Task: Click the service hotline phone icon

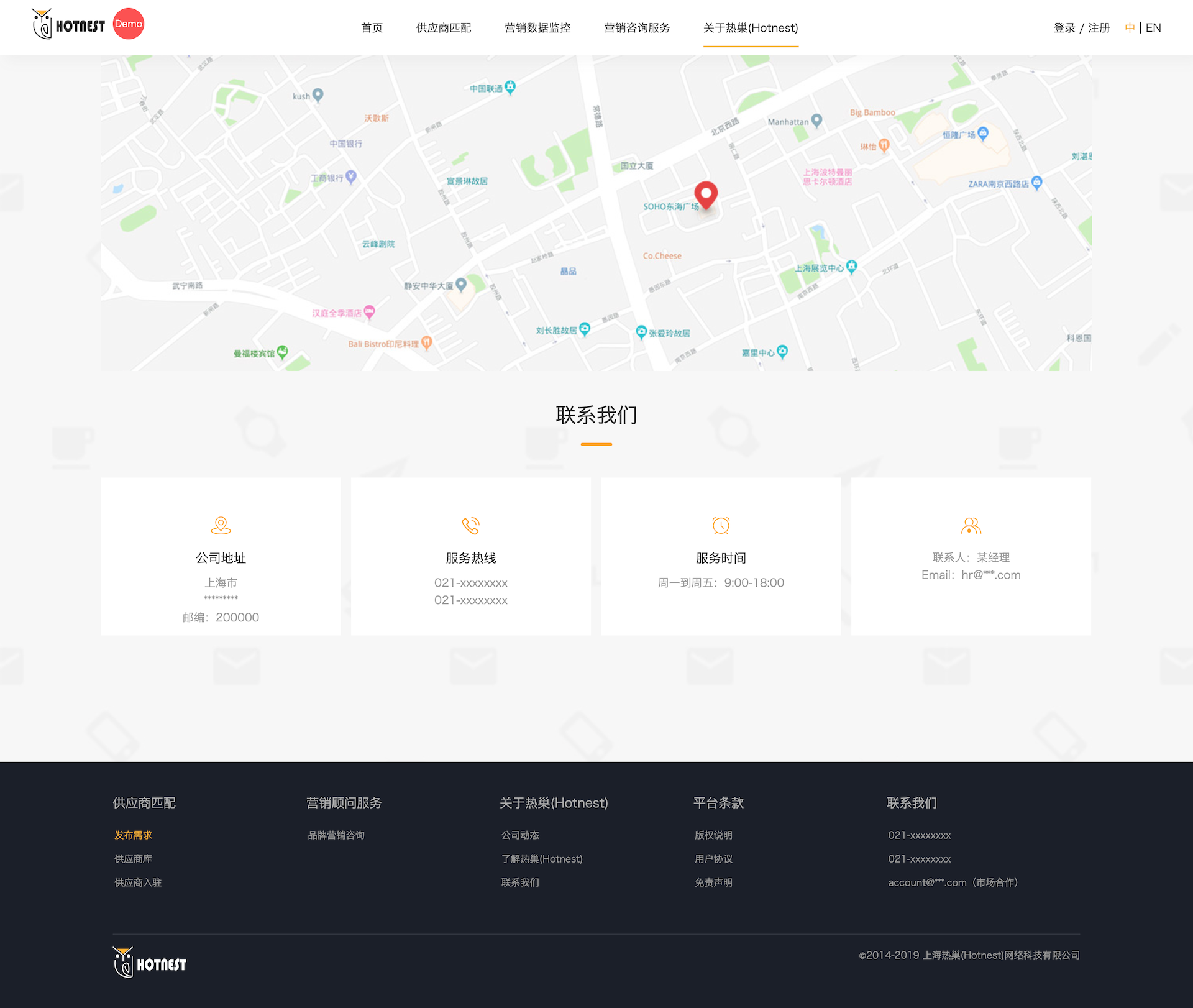Action: [x=470, y=526]
